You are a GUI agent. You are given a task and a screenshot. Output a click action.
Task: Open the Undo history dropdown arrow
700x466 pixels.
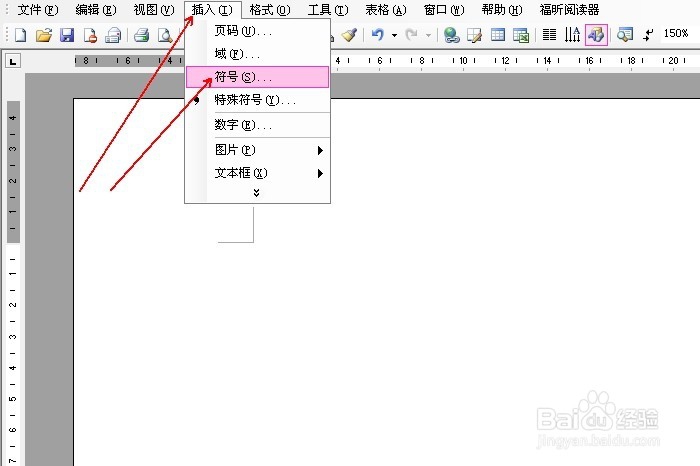tap(394, 35)
